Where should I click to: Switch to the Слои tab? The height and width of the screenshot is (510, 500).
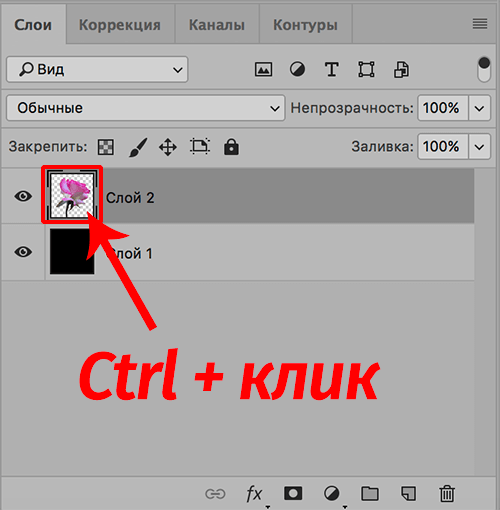pos(33,25)
